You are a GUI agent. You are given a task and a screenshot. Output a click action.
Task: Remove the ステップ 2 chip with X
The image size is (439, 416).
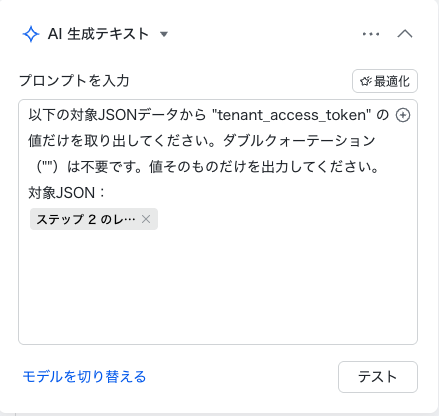point(146,219)
